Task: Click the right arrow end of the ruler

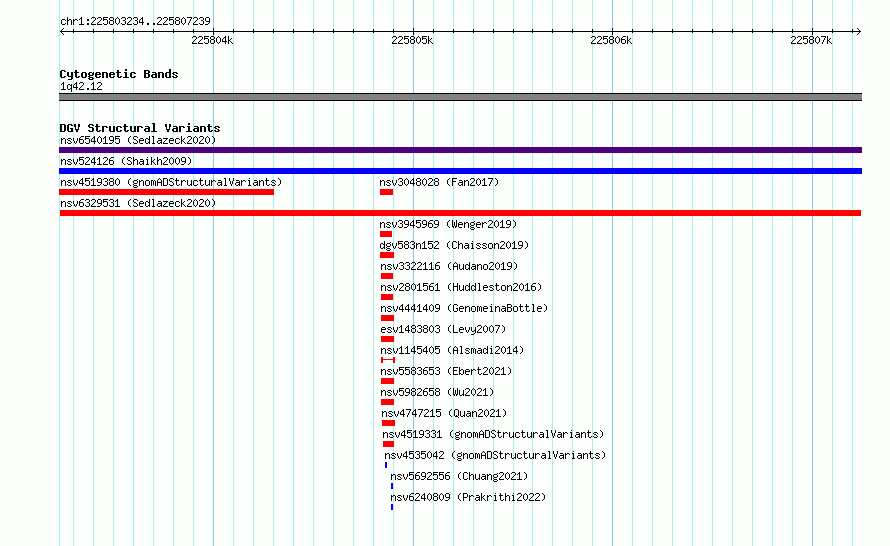Action: click(858, 31)
